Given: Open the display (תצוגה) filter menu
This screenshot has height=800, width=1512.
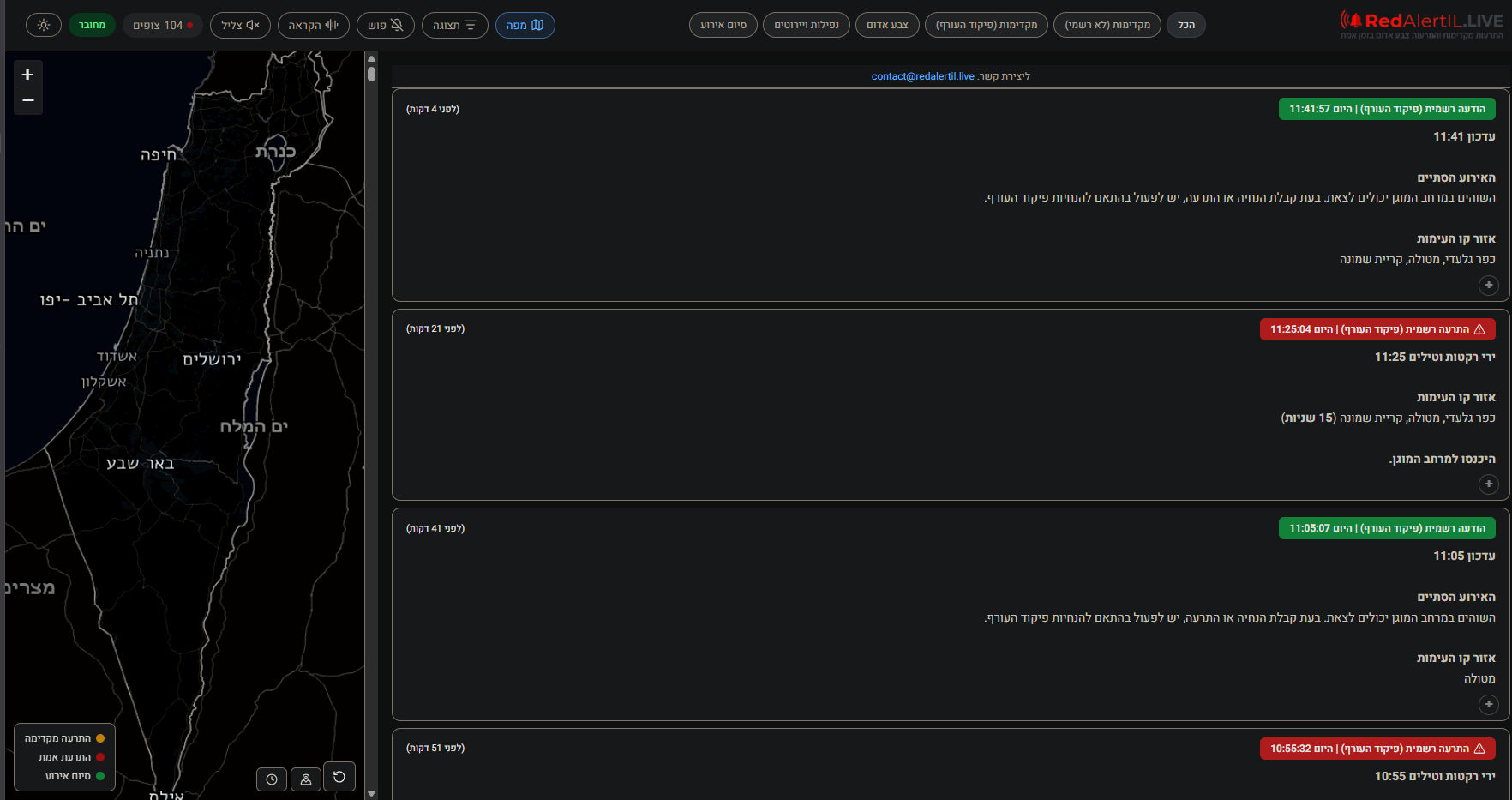Looking at the screenshot, I should tap(454, 25).
